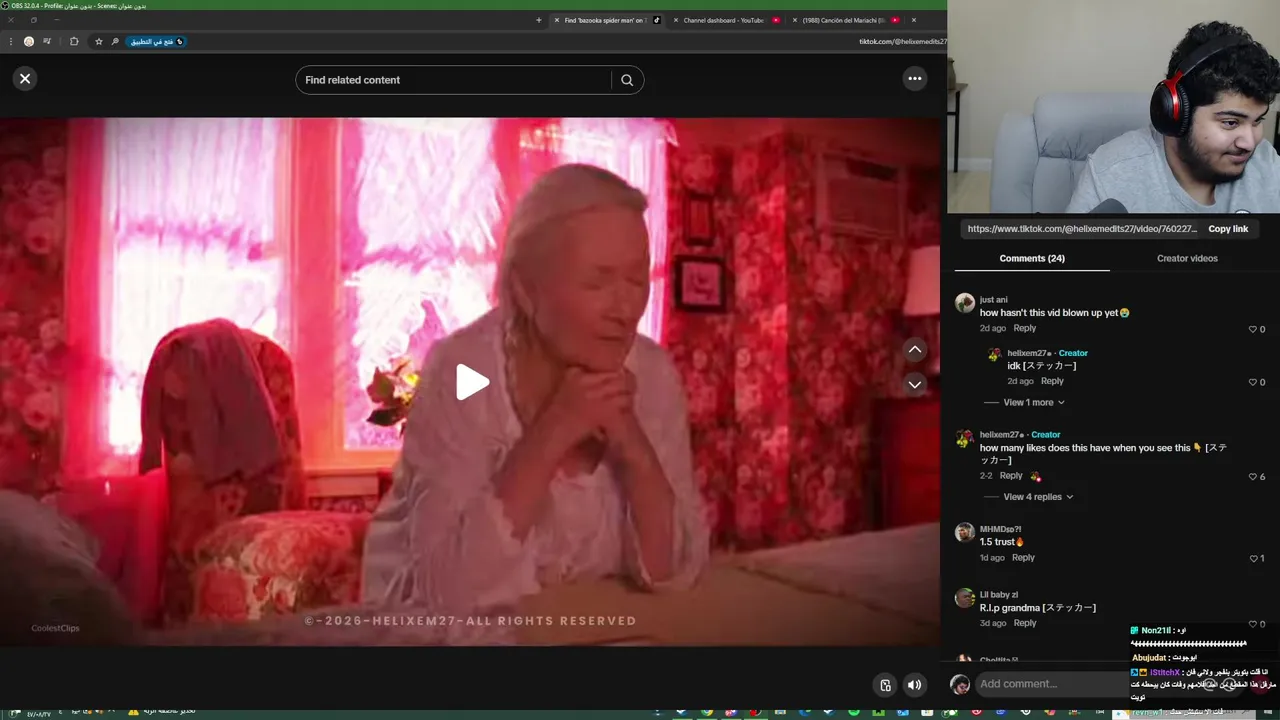Toggle the auto-scroll icon beside the speaker
This screenshot has width=1280, height=720.
click(885, 685)
